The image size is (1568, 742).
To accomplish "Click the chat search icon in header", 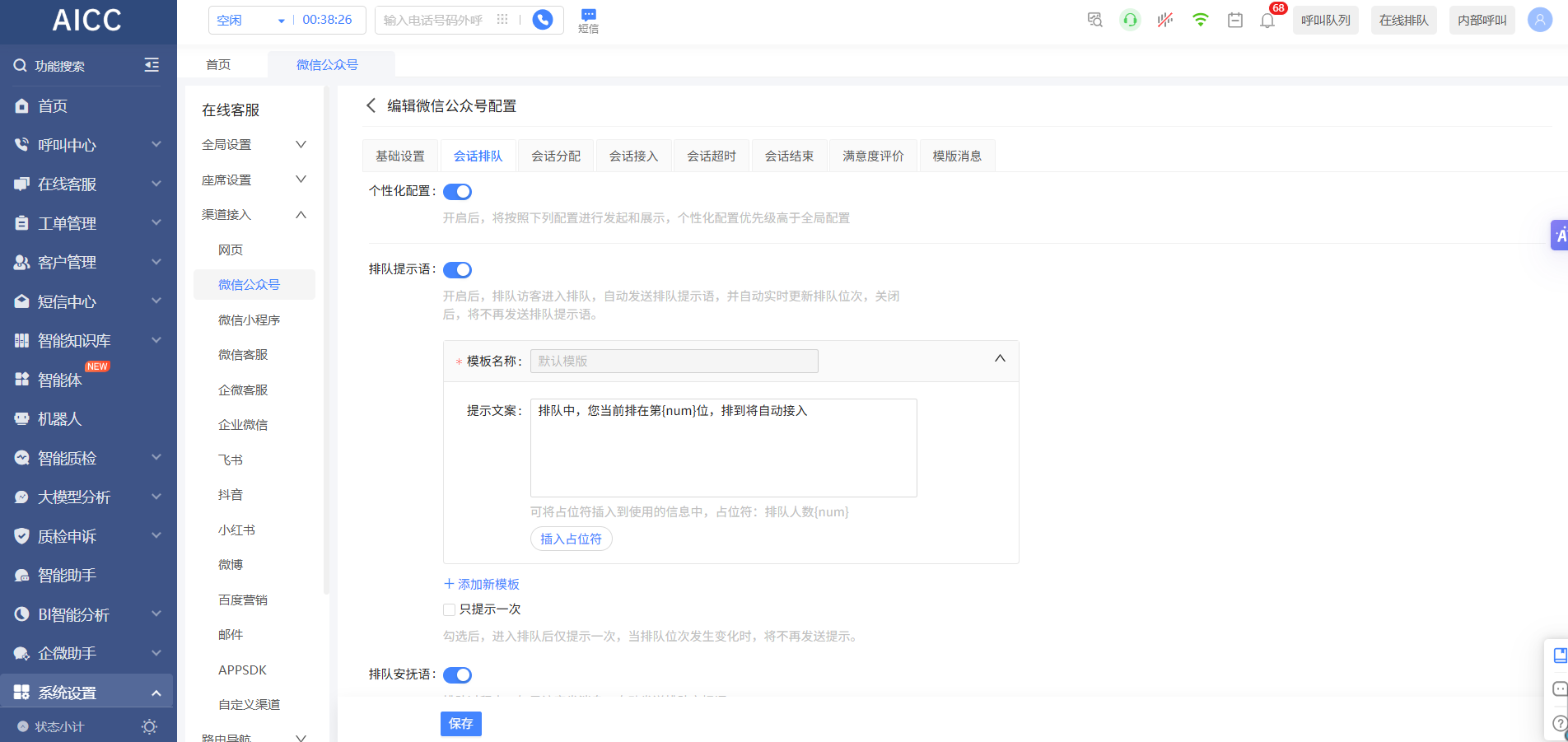I will 1094,20.
